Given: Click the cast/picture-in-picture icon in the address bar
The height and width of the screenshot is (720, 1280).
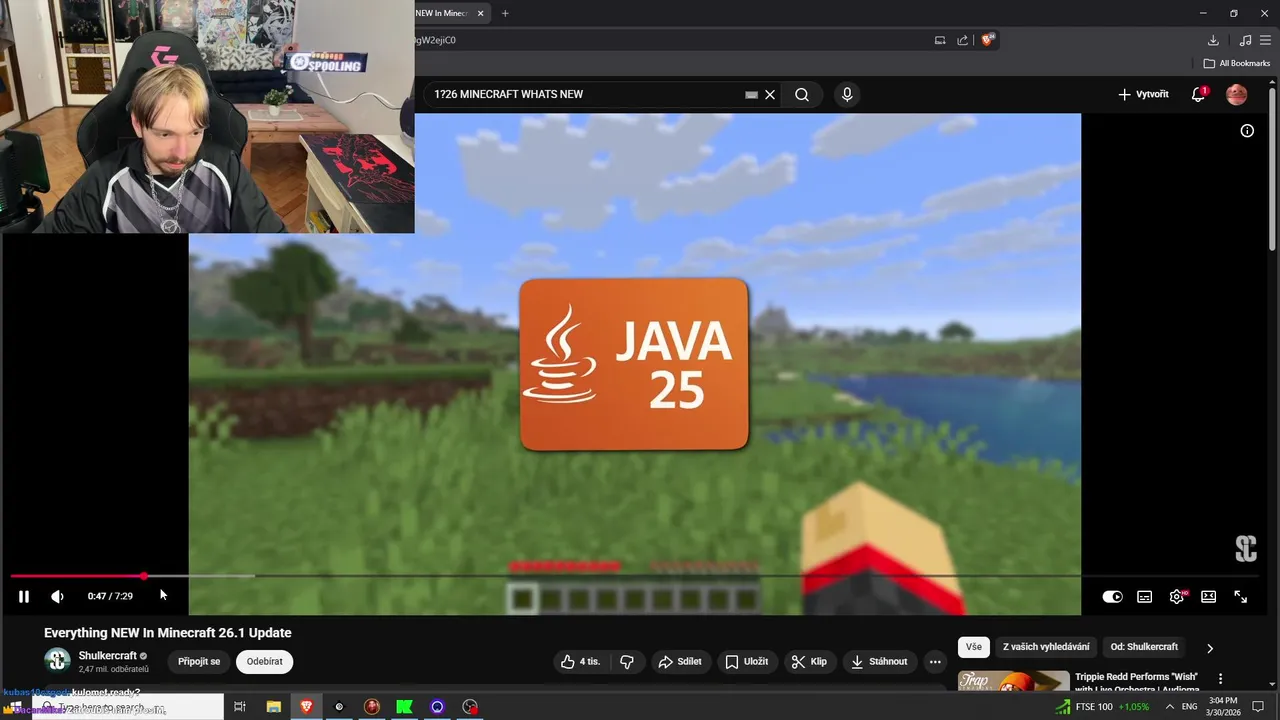Looking at the screenshot, I should tap(939, 40).
